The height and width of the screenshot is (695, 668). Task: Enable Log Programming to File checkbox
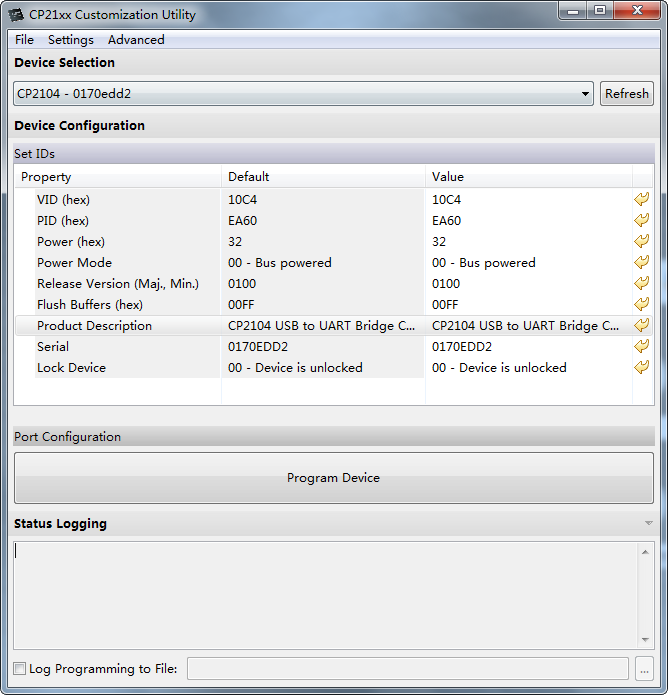[20, 668]
